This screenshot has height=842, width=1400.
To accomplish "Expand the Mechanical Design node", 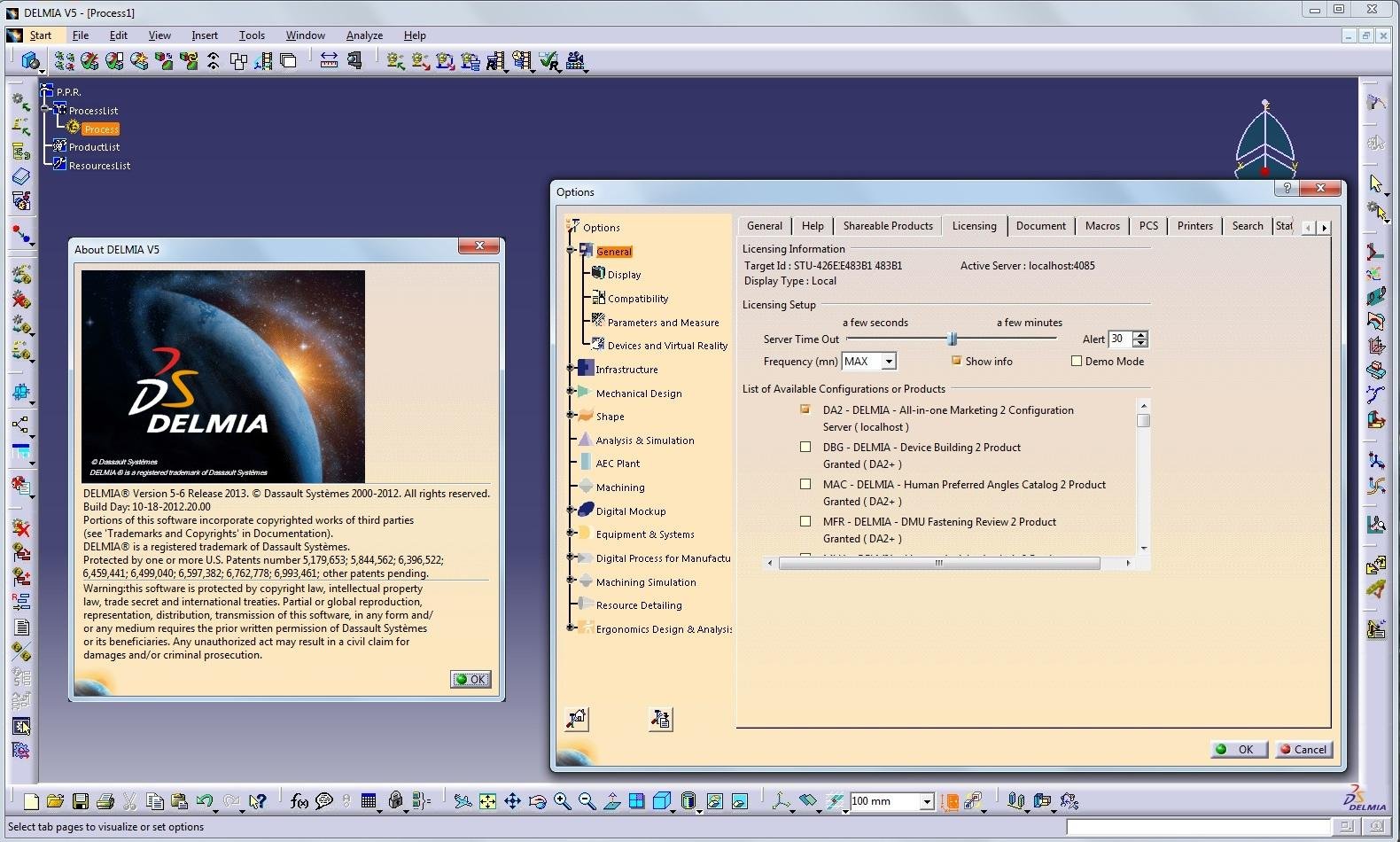I will tap(572, 391).
